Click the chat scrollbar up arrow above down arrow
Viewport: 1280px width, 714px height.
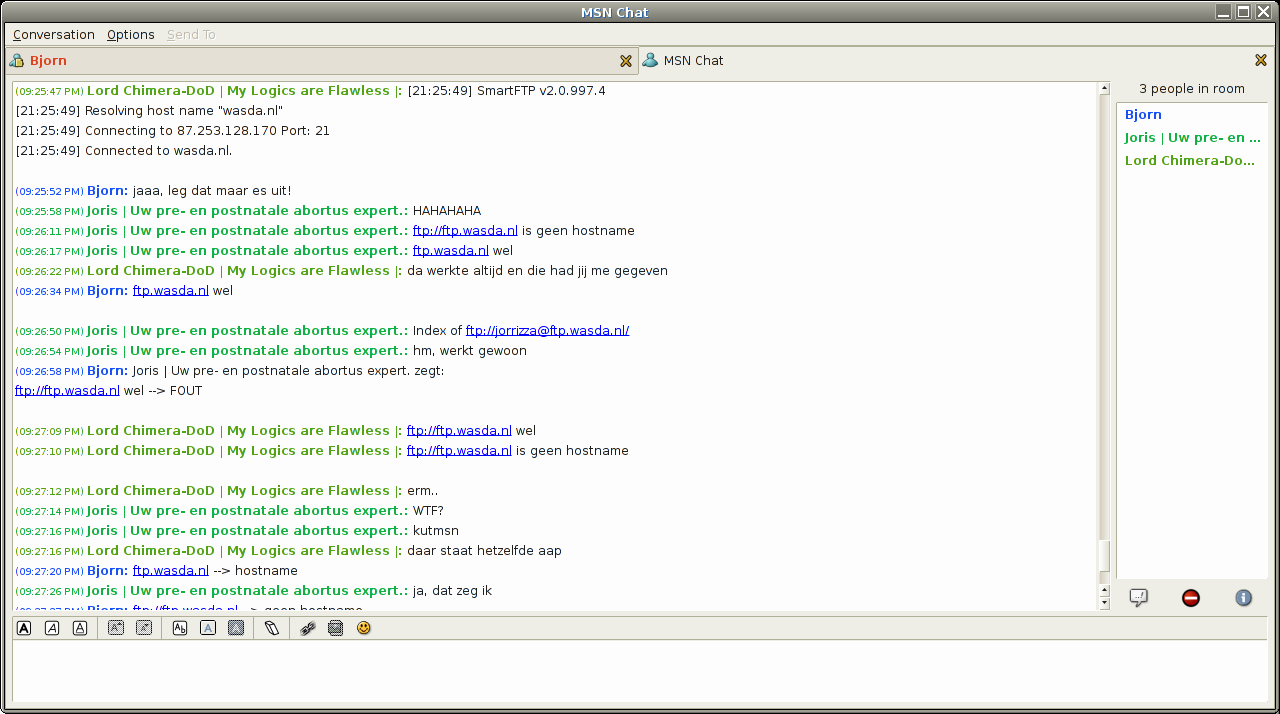(x=1104, y=590)
